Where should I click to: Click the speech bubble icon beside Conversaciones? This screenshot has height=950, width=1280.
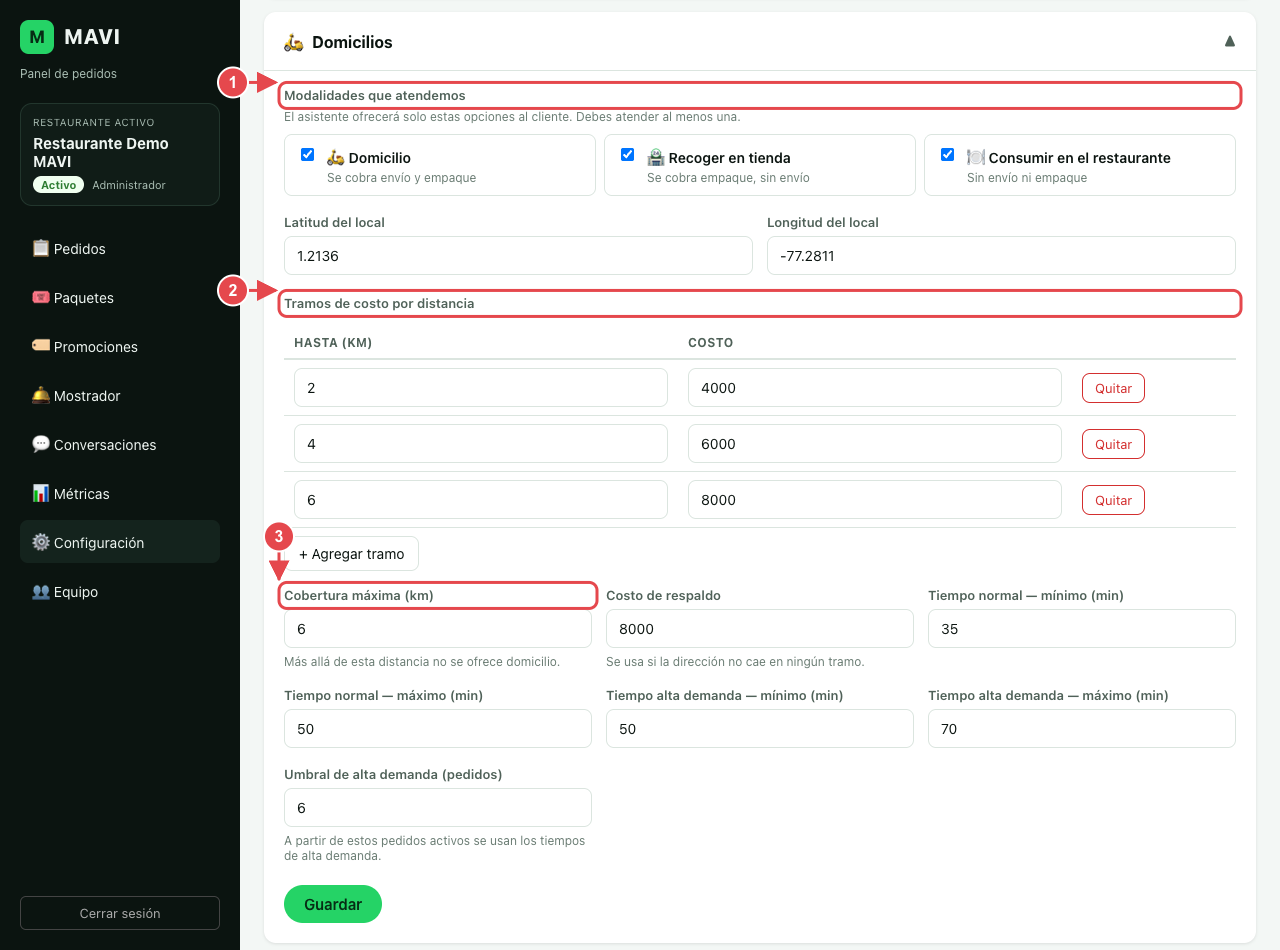pyautogui.click(x=41, y=444)
